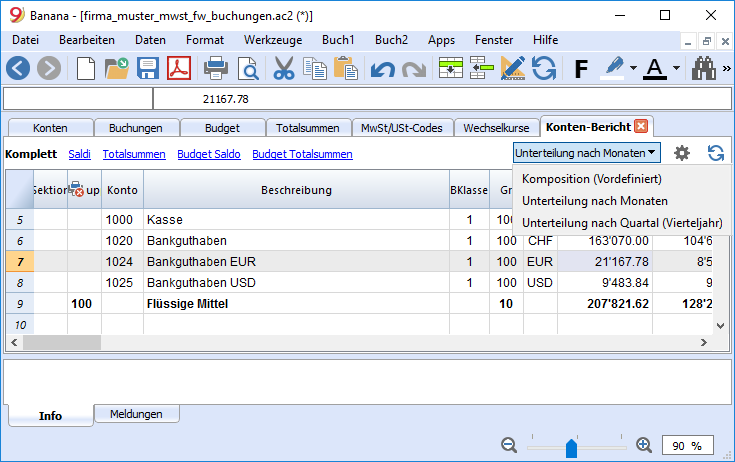Click the Save file floppy disk icon
Image resolution: width=735 pixels, height=462 pixels.
pyautogui.click(x=148, y=68)
